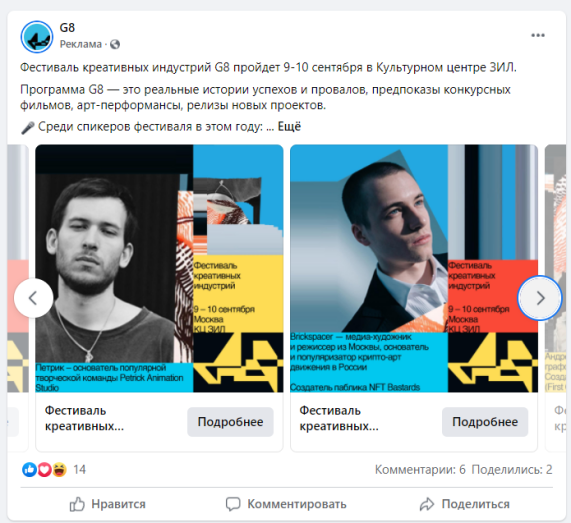571x523 pixels.
Task: View Поделились: 2 shares list
Action: coord(512,469)
